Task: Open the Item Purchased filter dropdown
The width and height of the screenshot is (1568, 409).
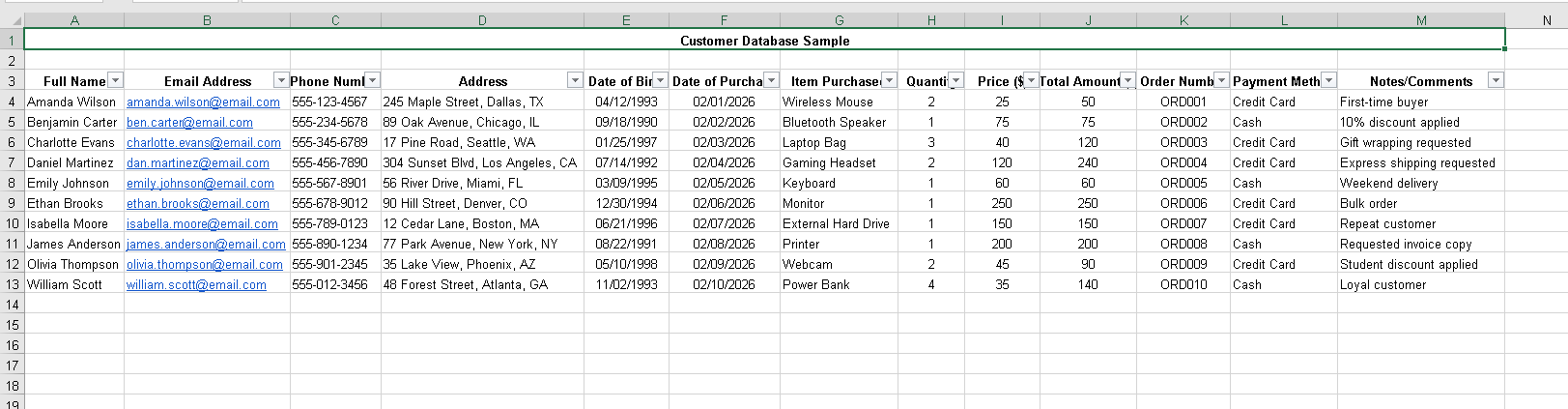Action: point(889,80)
